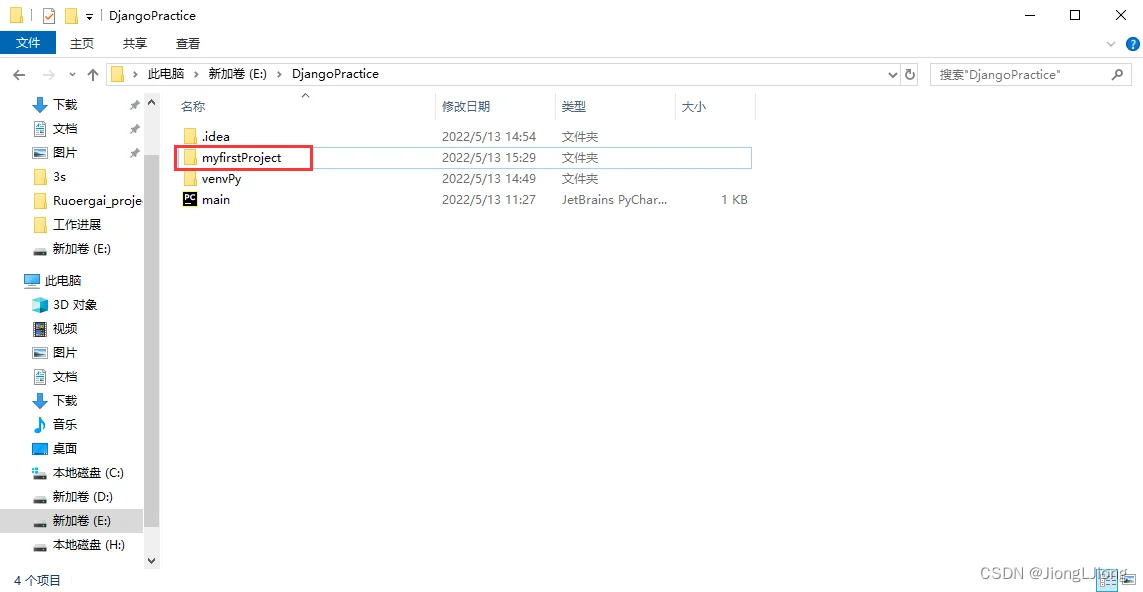
Task: Open pinned 文档 in quick access
Action: (x=64, y=129)
